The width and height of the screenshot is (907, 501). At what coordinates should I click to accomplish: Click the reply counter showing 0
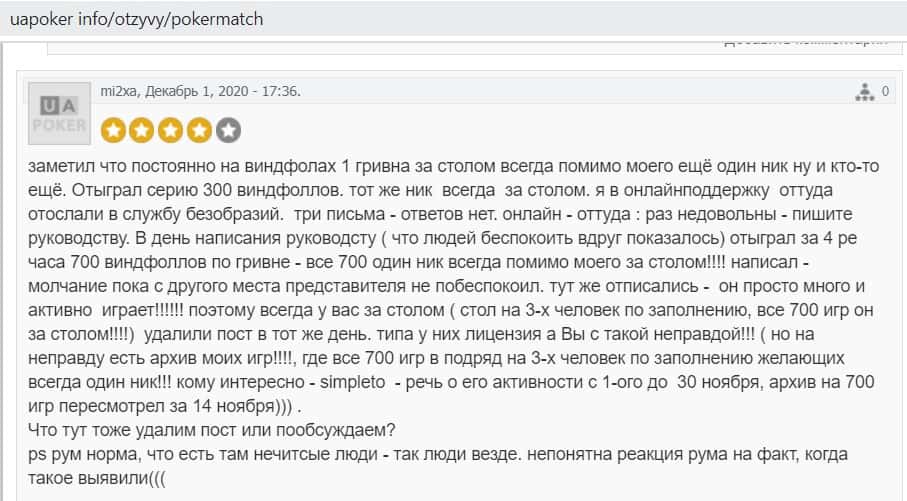click(x=885, y=92)
